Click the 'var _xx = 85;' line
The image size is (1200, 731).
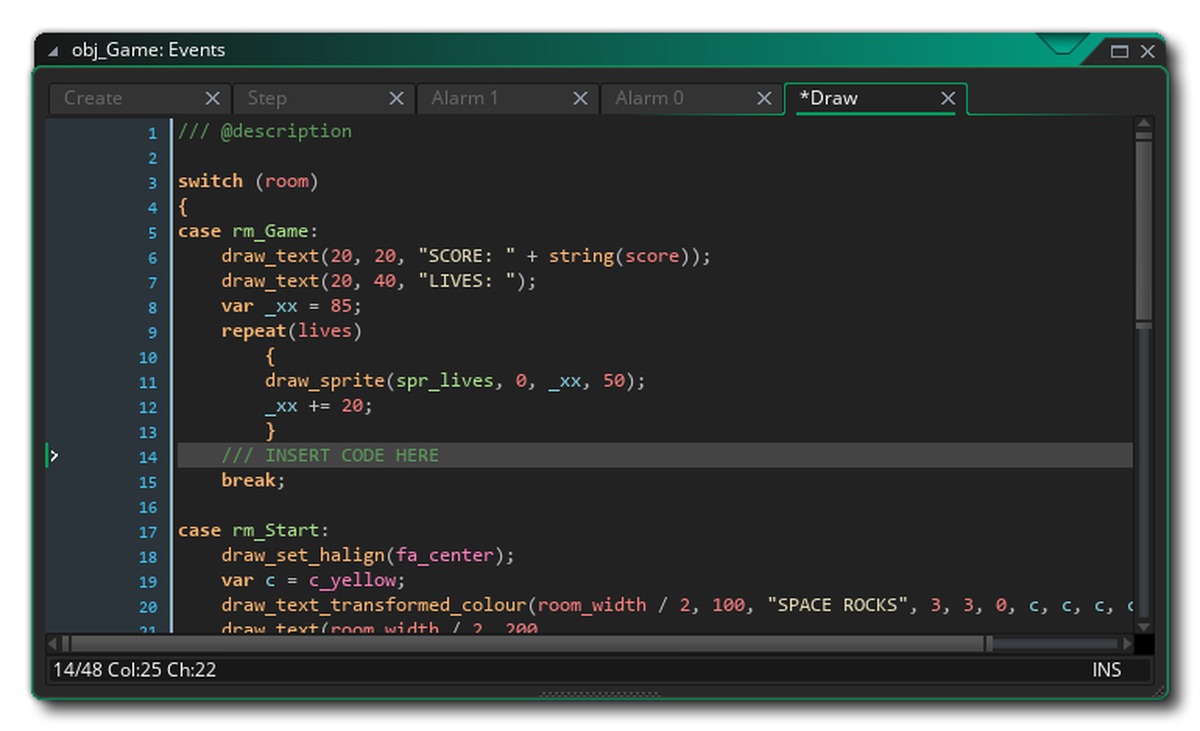point(291,306)
